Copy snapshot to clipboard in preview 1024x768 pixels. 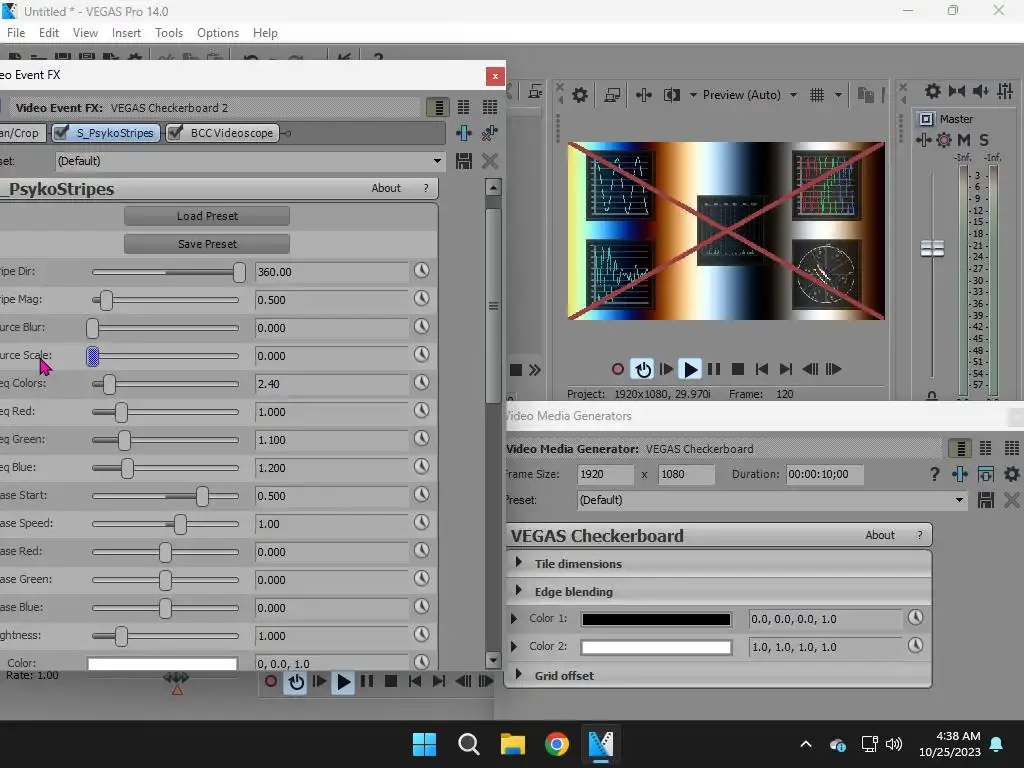[865, 95]
